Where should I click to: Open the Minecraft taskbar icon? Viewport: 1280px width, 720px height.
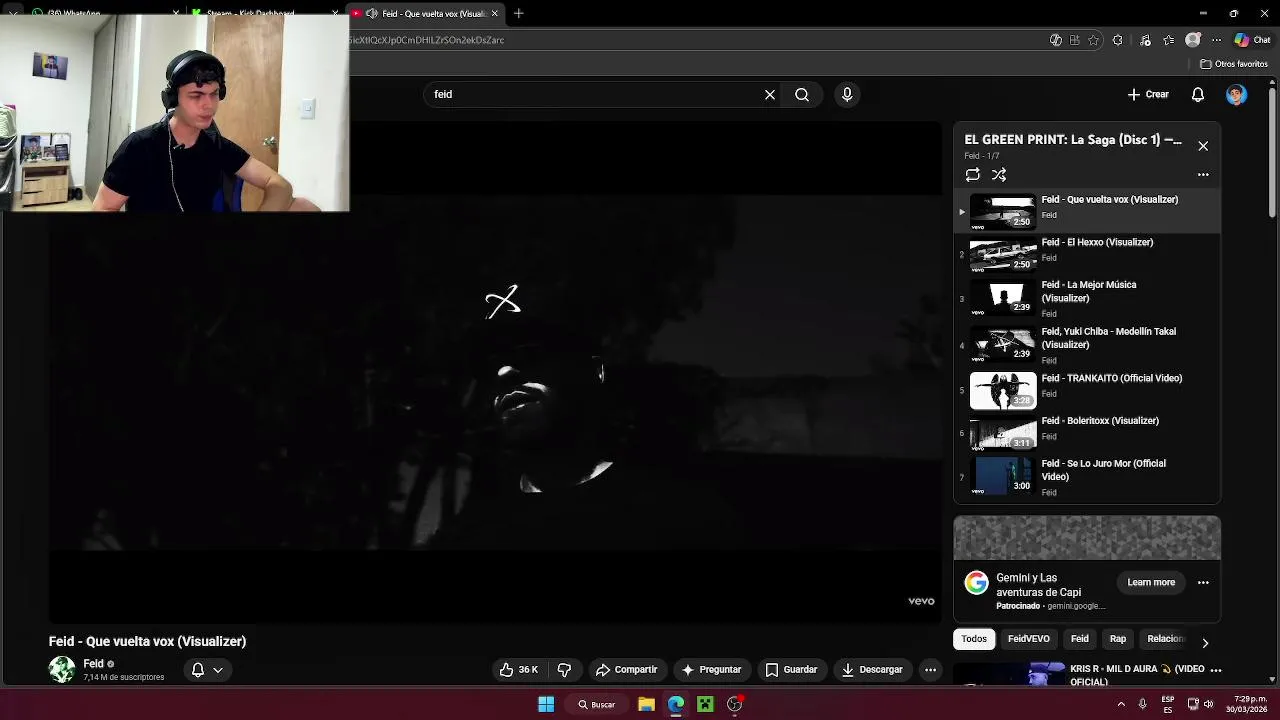tap(705, 704)
